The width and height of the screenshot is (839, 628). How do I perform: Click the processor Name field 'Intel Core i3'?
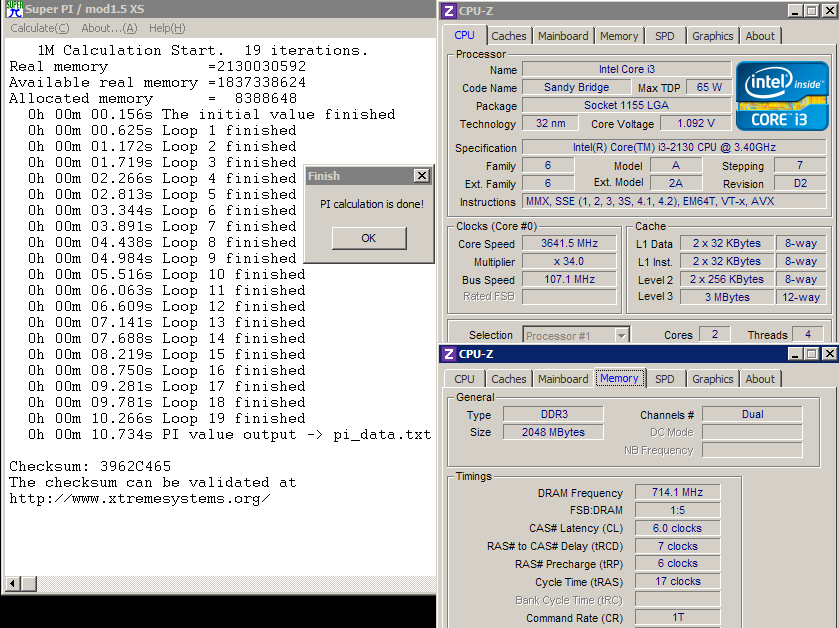point(627,69)
